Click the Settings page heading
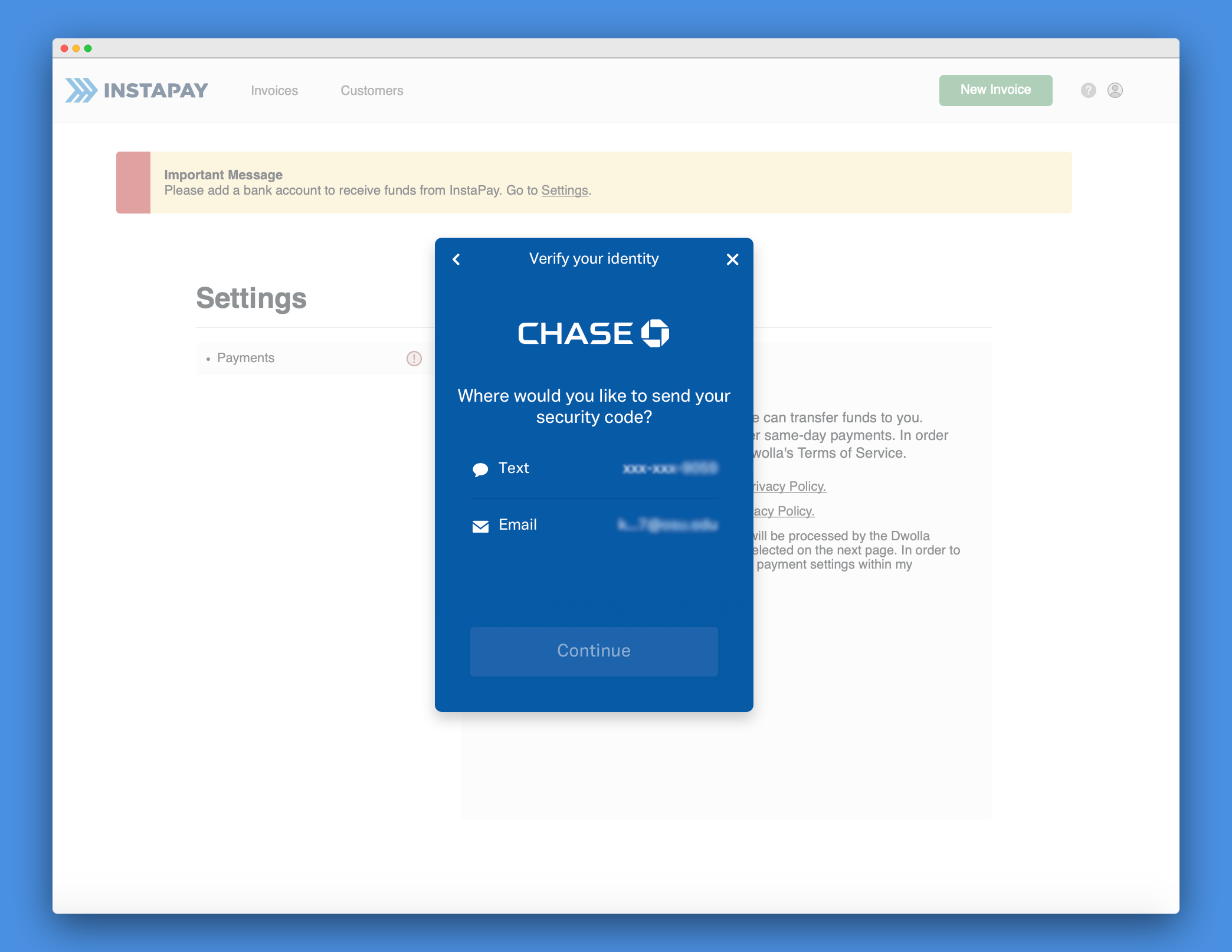 tap(251, 298)
